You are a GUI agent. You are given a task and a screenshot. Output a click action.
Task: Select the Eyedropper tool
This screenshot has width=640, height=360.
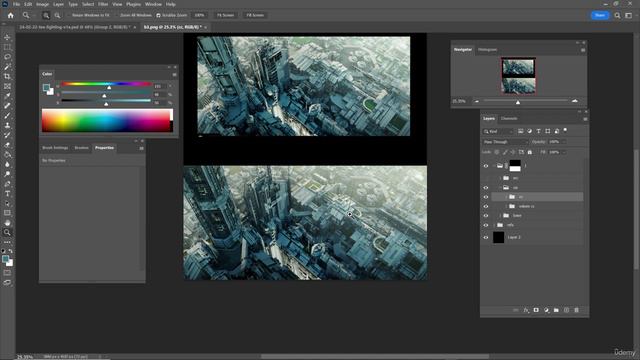(x=7, y=96)
